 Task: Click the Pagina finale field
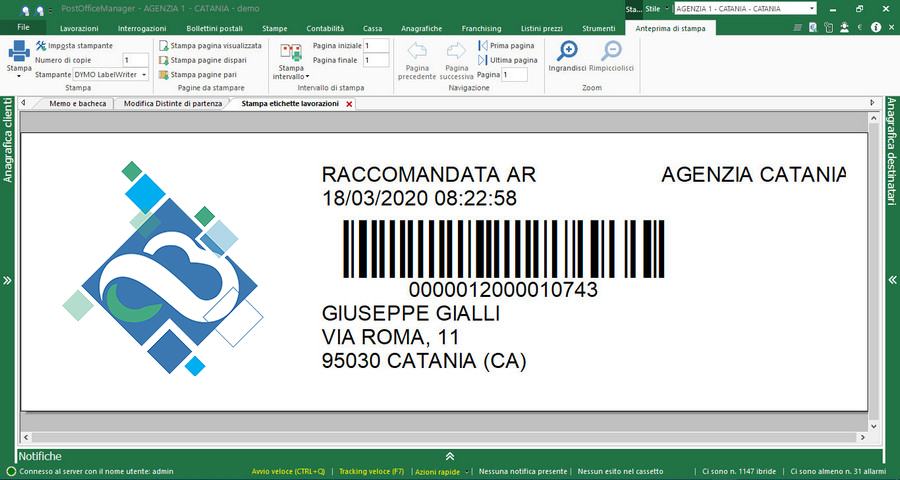pos(377,60)
